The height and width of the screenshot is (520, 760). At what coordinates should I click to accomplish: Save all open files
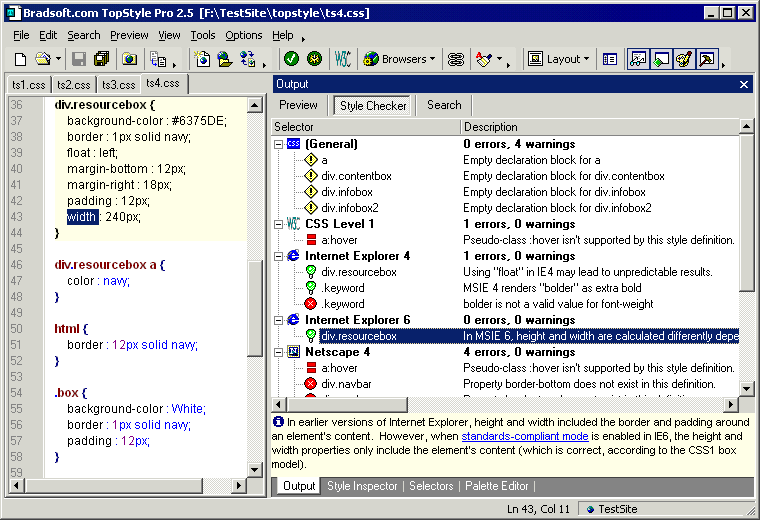click(102, 59)
